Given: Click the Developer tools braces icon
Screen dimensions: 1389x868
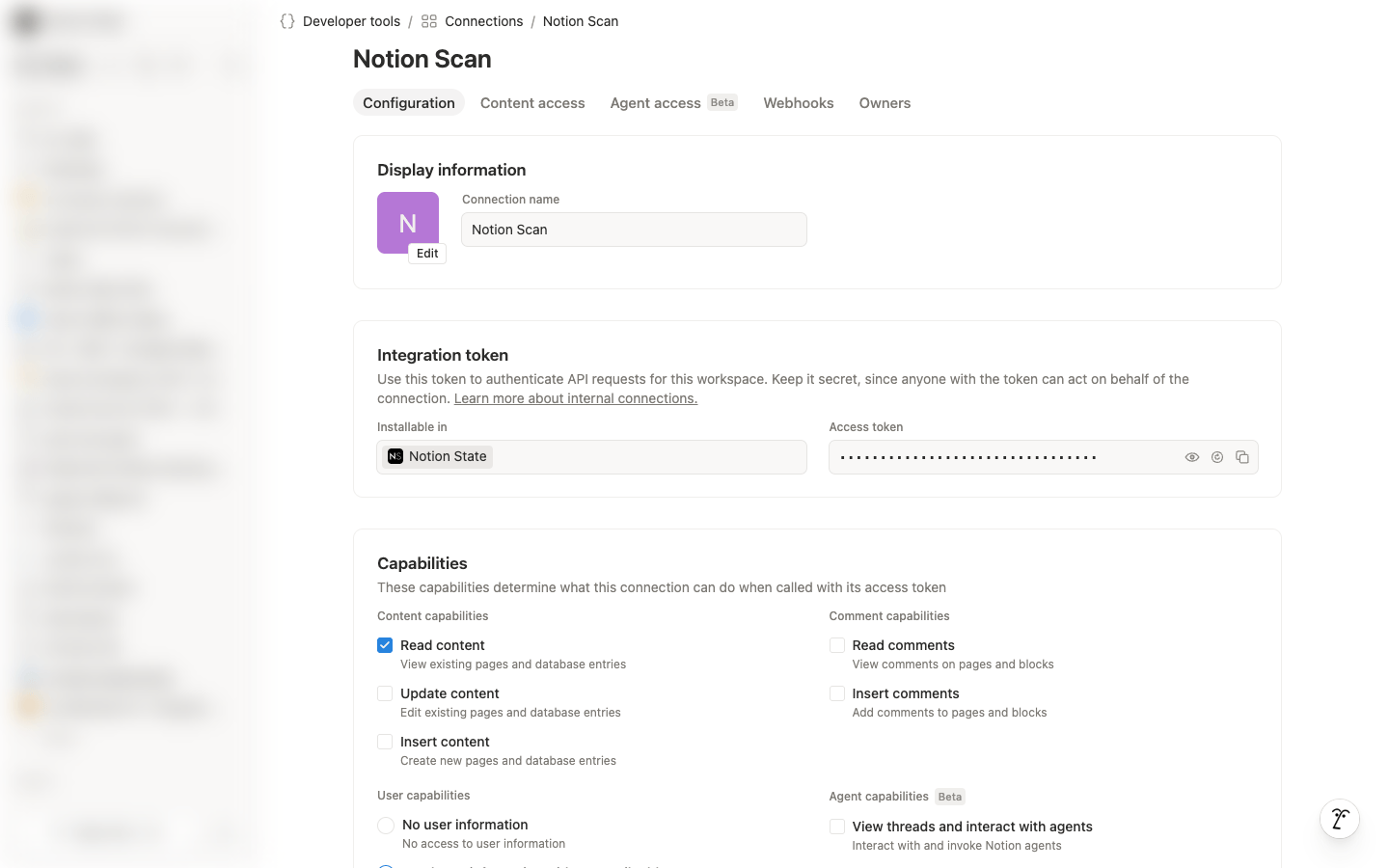Looking at the screenshot, I should [287, 21].
